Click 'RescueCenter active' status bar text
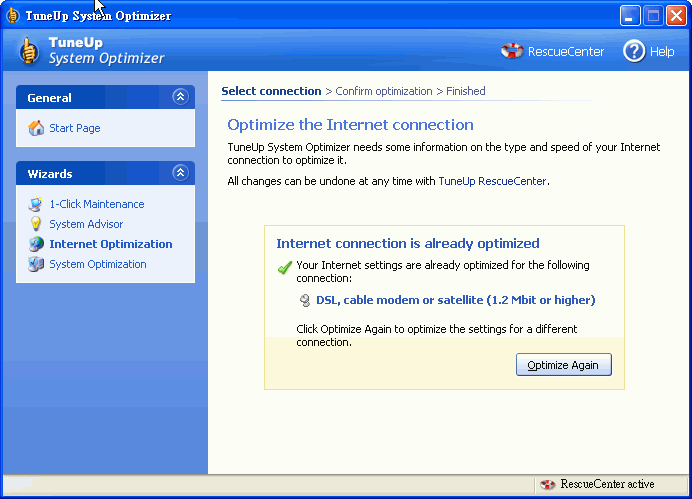Image resolution: width=692 pixels, height=499 pixels. point(607,484)
